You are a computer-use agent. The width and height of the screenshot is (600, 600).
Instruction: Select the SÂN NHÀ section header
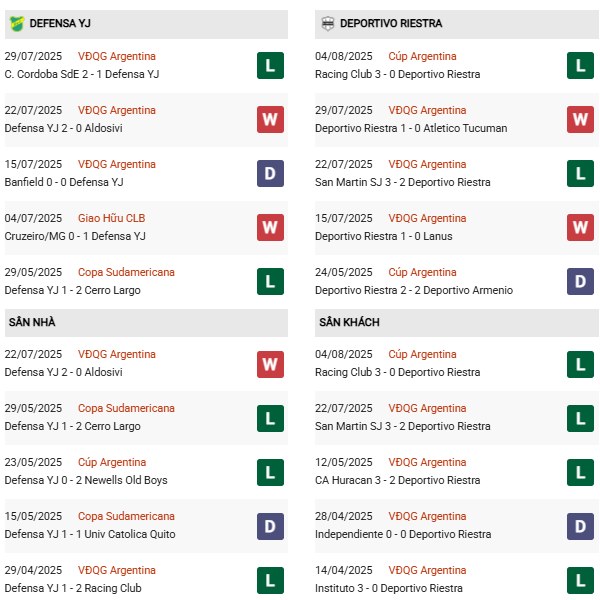[30, 322]
